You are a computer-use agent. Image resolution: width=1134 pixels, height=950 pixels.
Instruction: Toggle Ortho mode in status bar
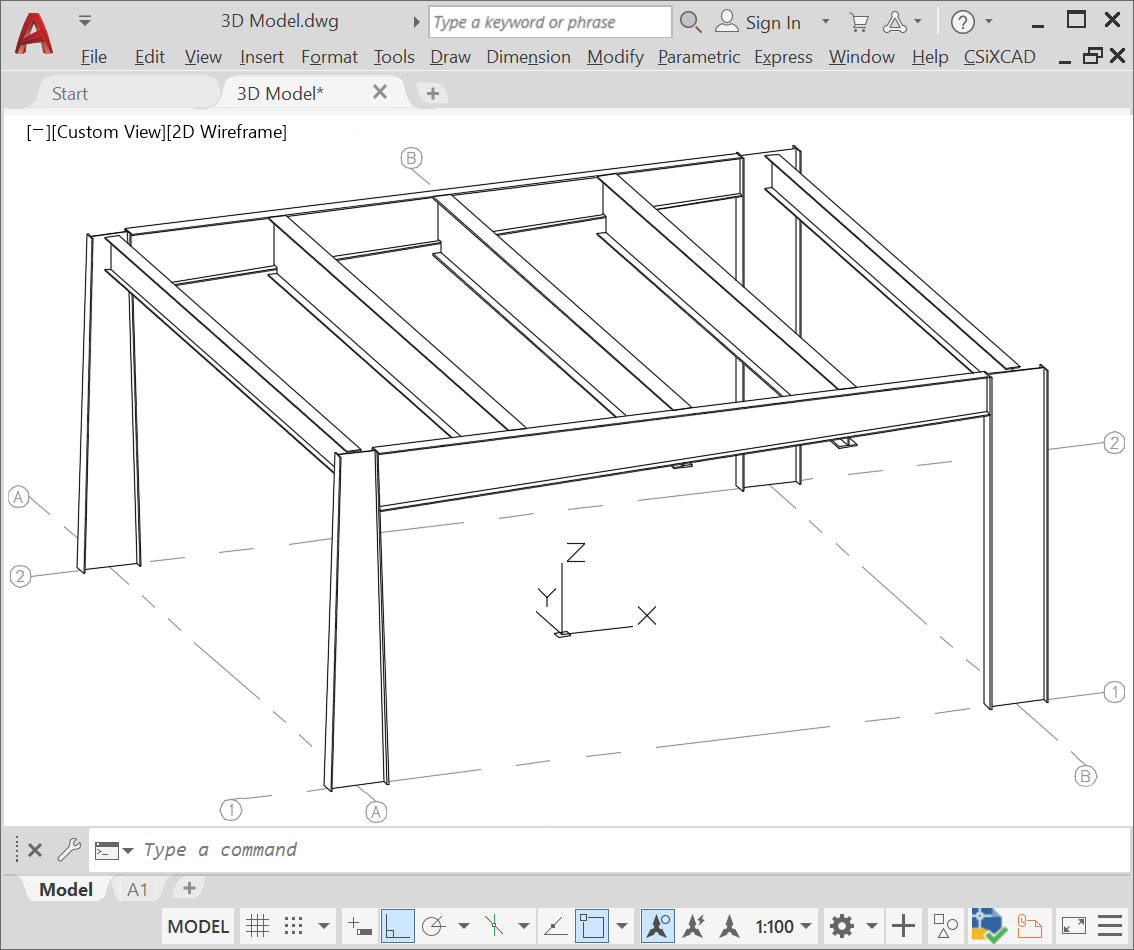tap(398, 926)
